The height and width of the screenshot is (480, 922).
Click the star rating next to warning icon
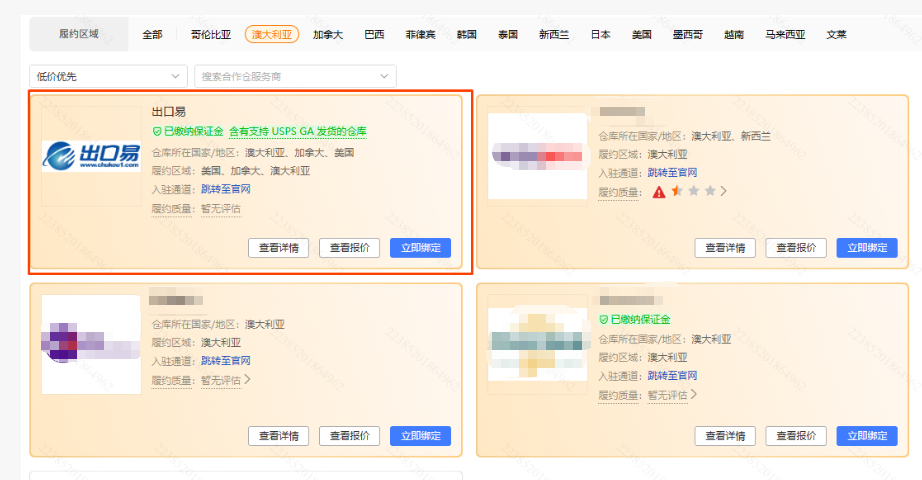(694, 191)
